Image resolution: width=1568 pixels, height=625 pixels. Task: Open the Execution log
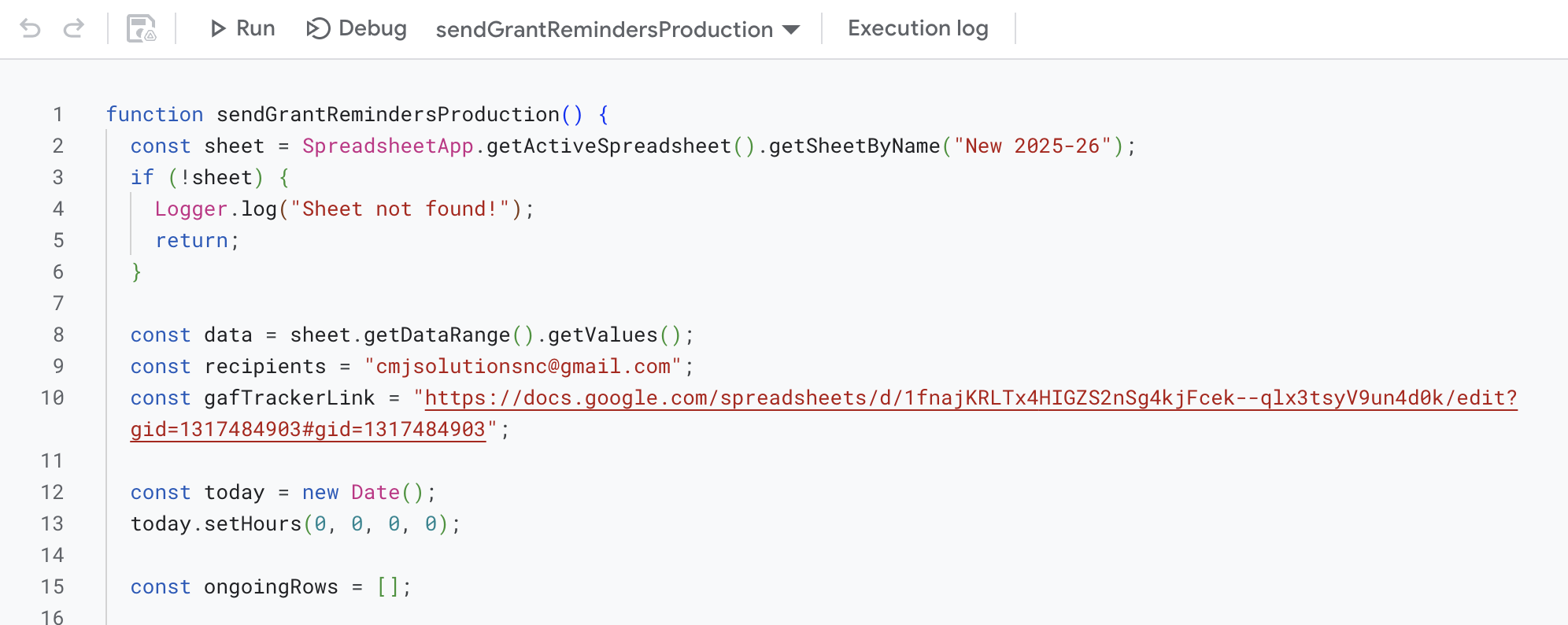(x=918, y=29)
